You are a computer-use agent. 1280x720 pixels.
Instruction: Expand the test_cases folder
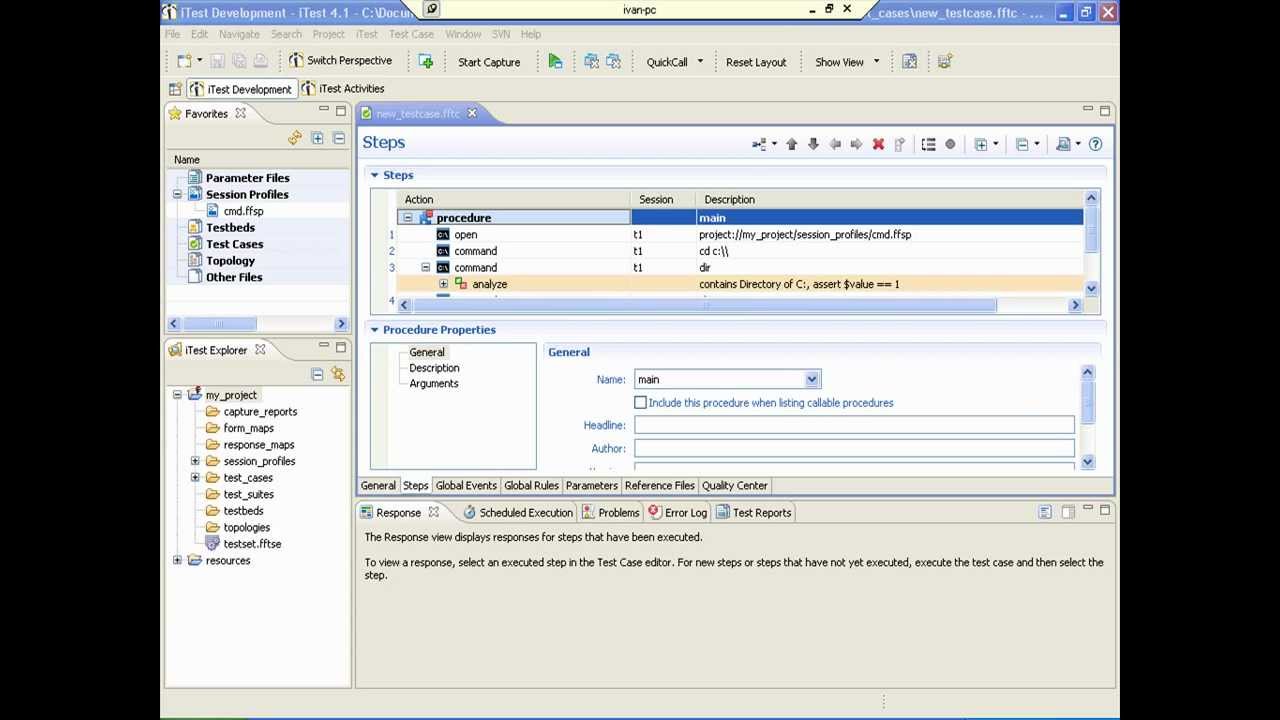pyautogui.click(x=195, y=478)
